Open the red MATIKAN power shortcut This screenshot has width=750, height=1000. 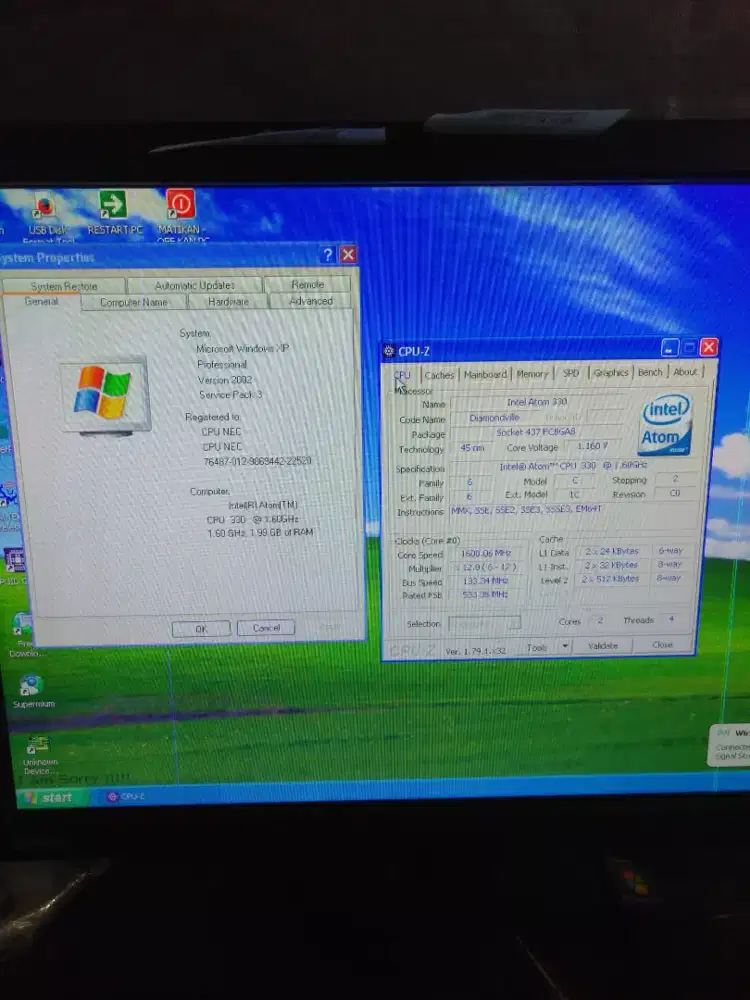click(180, 214)
